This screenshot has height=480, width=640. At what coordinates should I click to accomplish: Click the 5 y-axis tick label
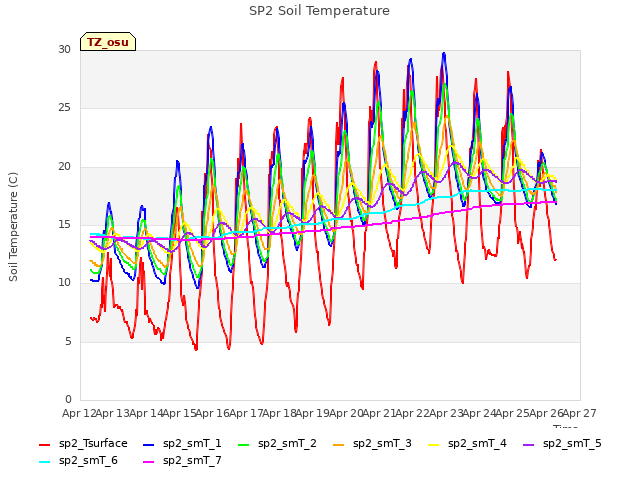(68, 341)
